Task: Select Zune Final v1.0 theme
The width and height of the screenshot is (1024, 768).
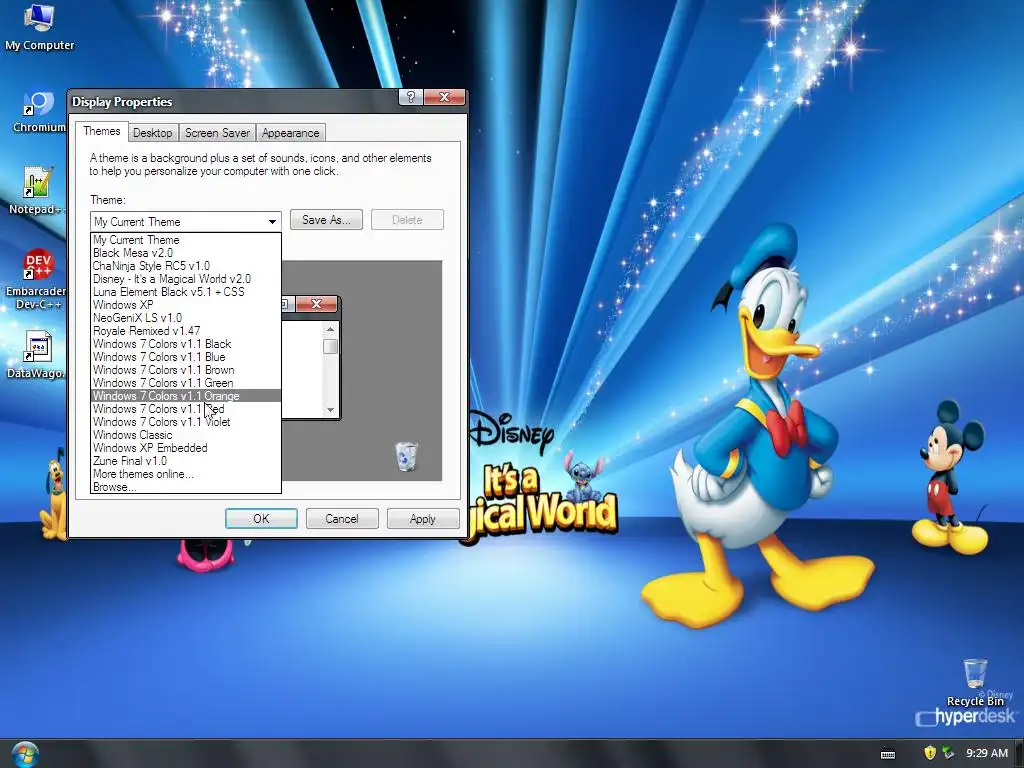Action: coord(185,461)
